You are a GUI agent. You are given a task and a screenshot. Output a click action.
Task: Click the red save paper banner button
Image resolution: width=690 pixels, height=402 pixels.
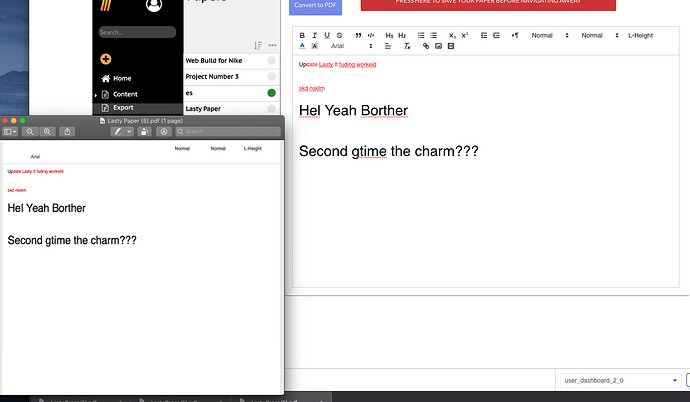(x=488, y=4)
